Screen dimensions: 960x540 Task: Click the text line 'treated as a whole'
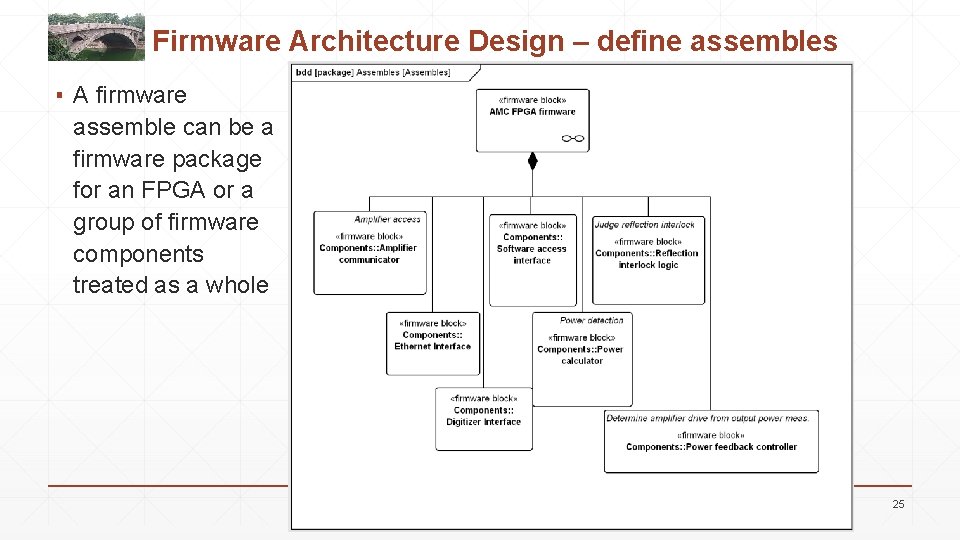(x=171, y=285)
